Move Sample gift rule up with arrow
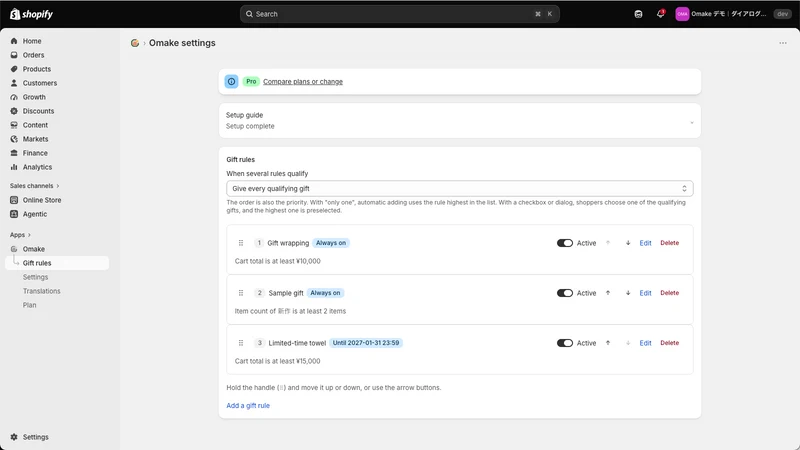800x450 pixels. (608, 293)
